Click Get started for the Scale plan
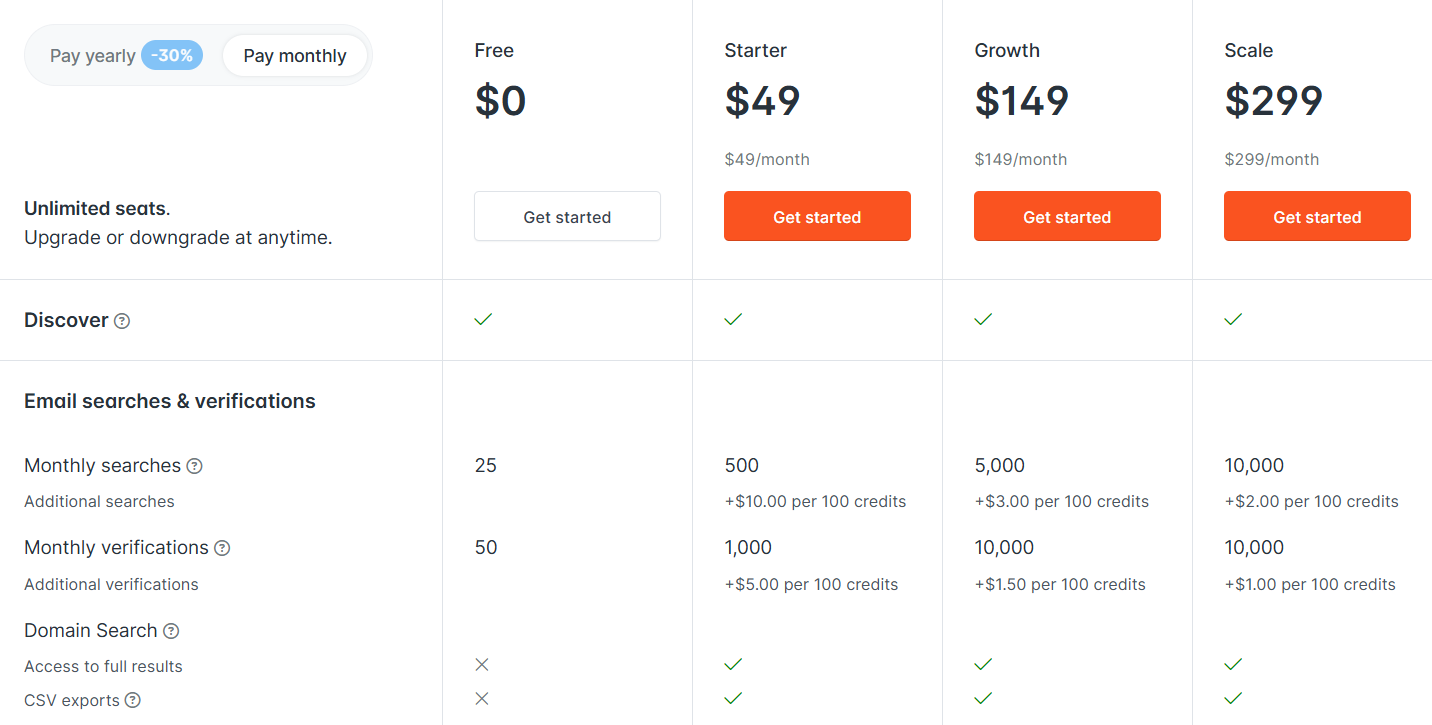Viewport: 1432px width, 725px height. 1317,217
